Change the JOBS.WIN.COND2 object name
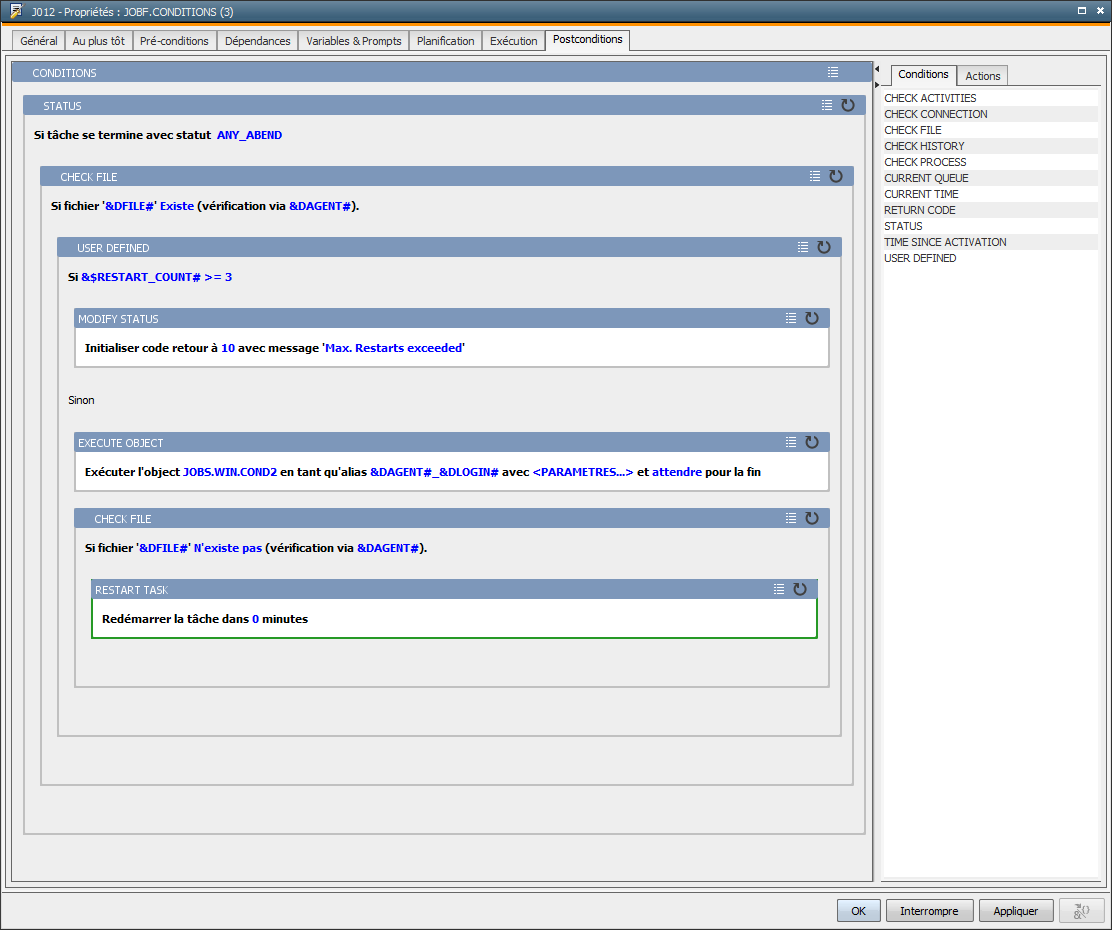This screenshot has height=930, width=1112. (x=230, y=472)
